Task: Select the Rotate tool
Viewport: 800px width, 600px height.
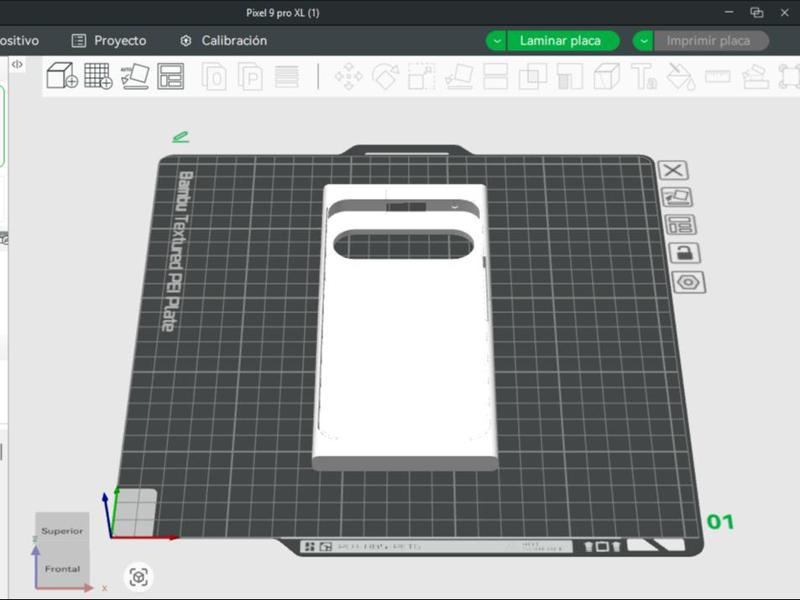Action: [x=385, y=77]
